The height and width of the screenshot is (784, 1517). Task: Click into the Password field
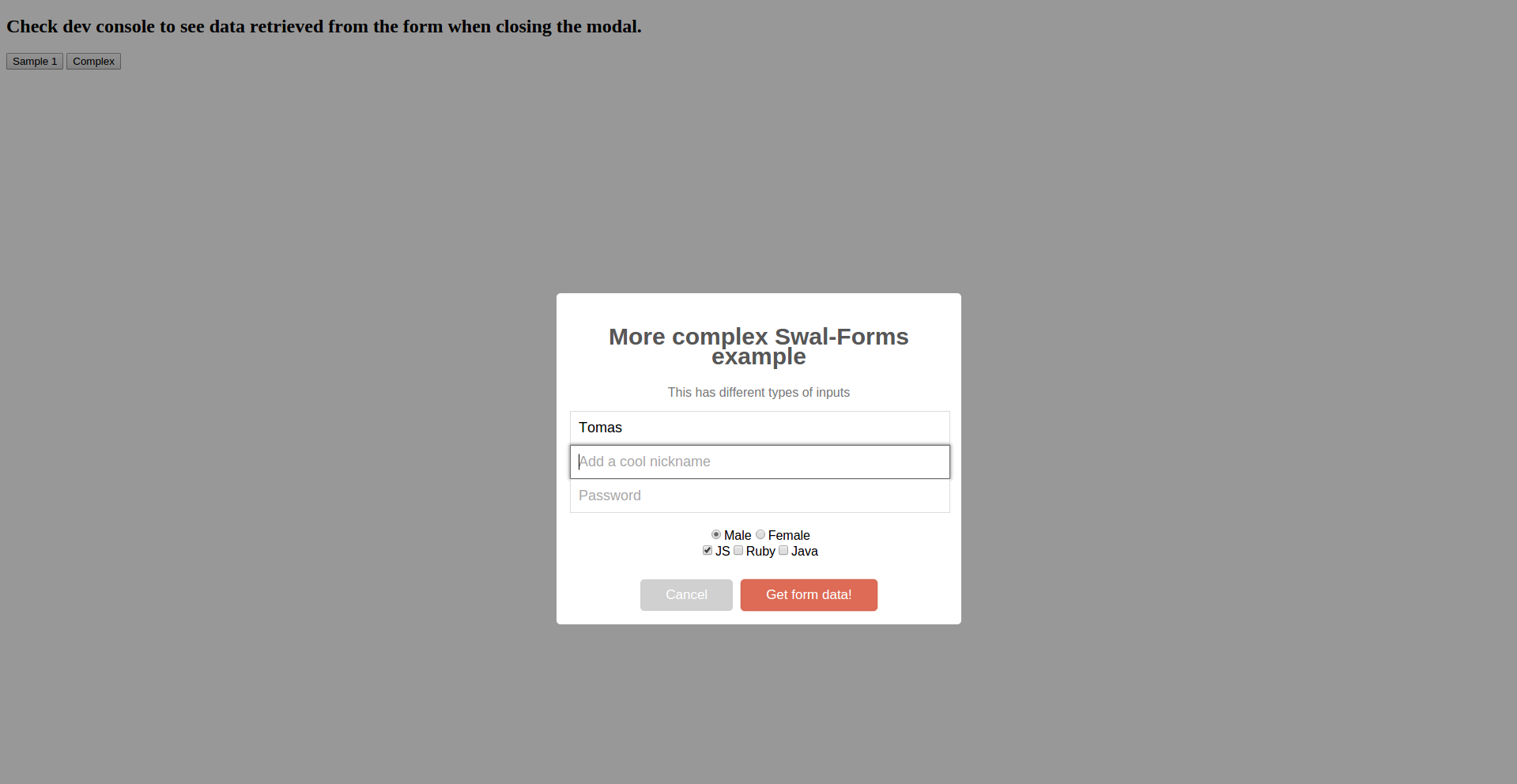click(x=760, y=496)
